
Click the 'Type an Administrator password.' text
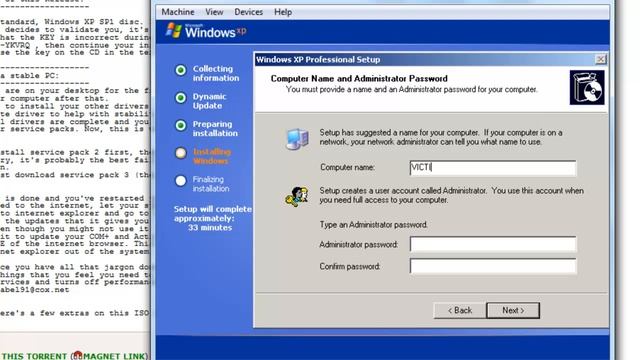[373, 224]
